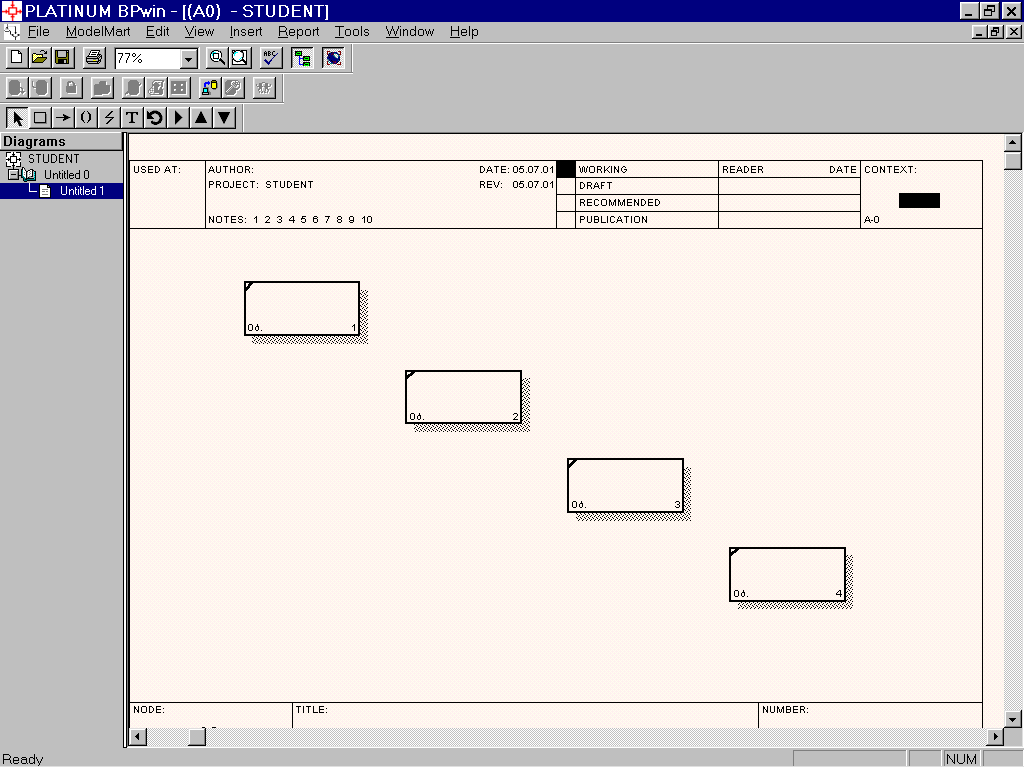
Task: Select activity box number 2
Action: click(x=463, y=397)
